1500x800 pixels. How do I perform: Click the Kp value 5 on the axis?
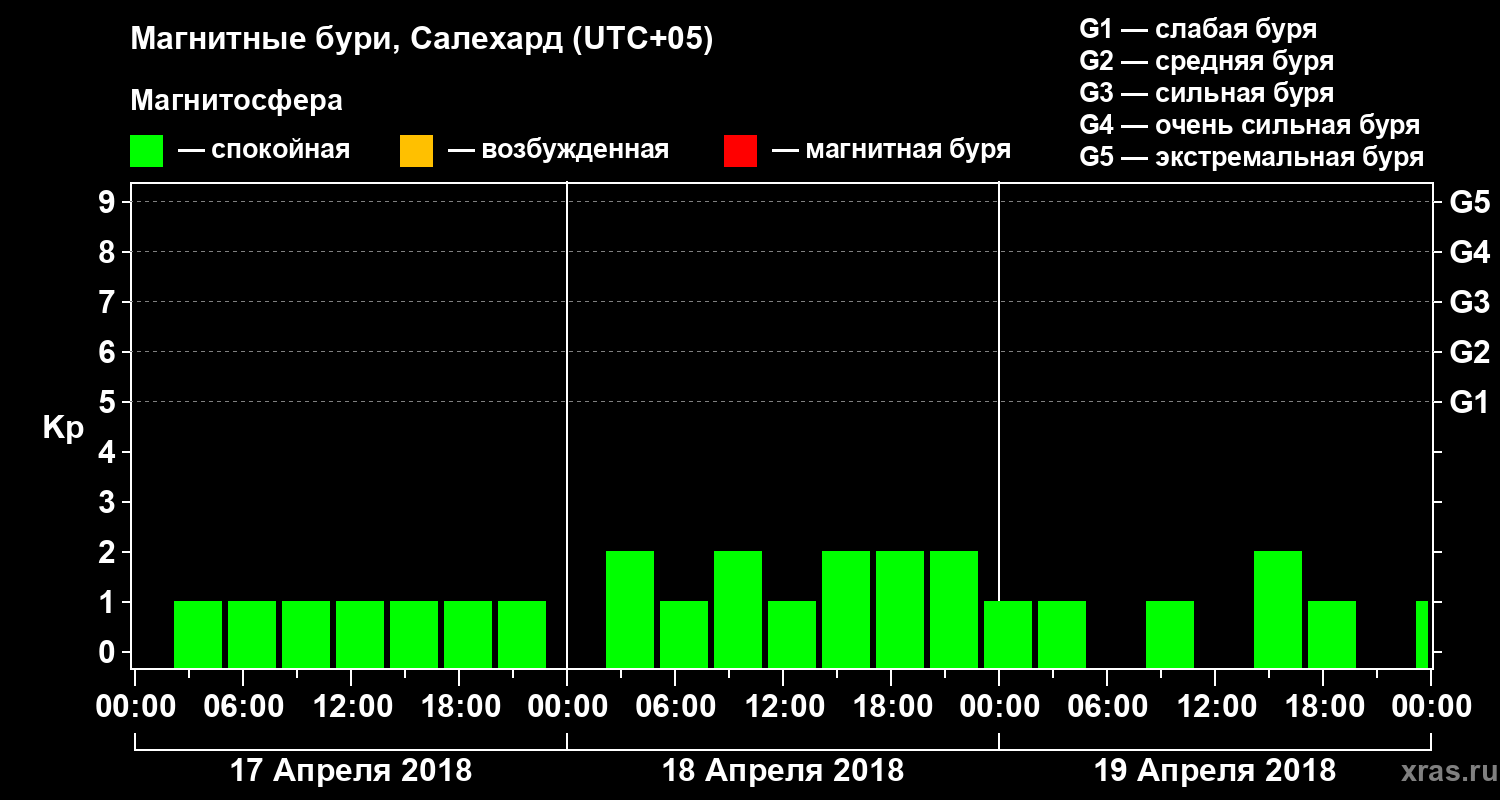[109, 402]
